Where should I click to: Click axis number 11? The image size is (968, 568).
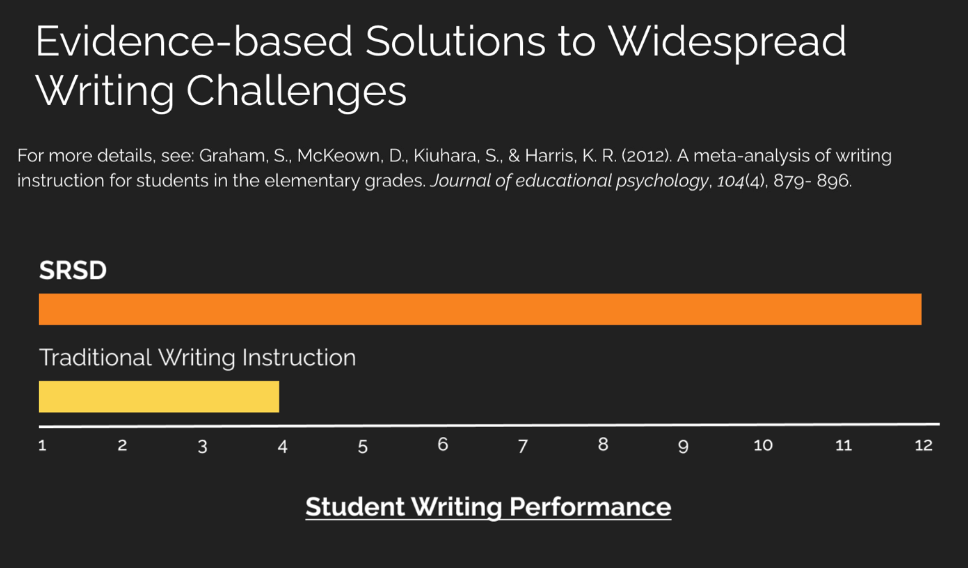pos(843,445)
